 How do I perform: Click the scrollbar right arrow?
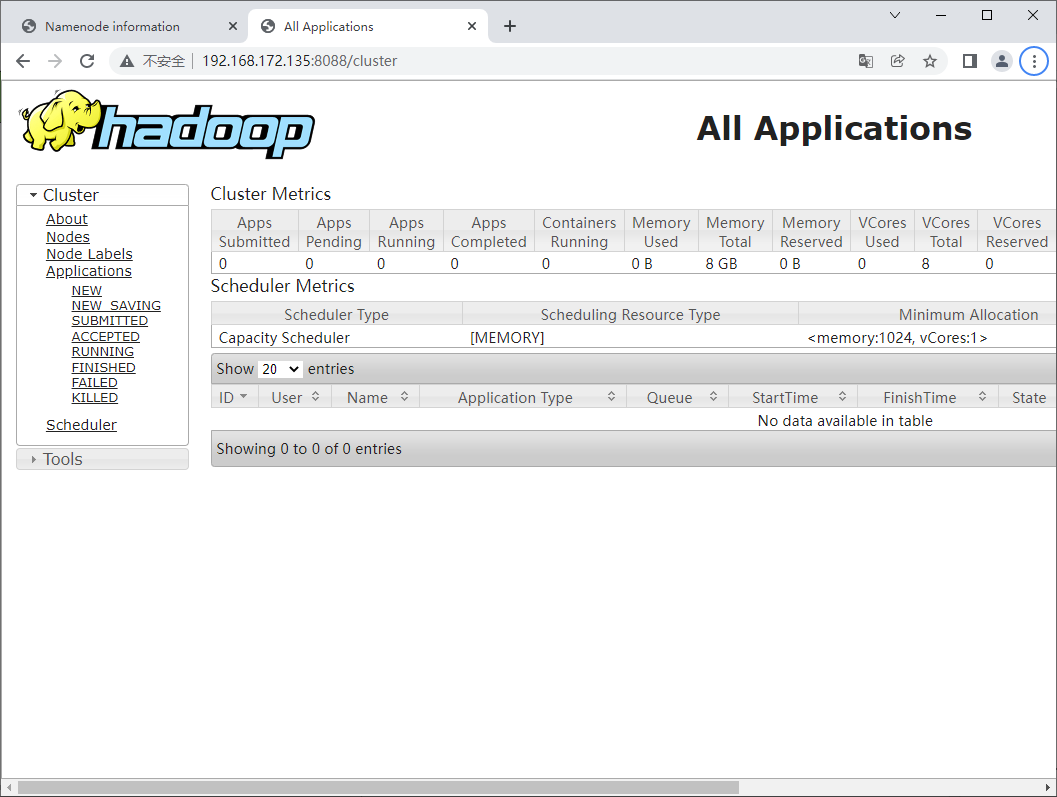point(1048,787)
